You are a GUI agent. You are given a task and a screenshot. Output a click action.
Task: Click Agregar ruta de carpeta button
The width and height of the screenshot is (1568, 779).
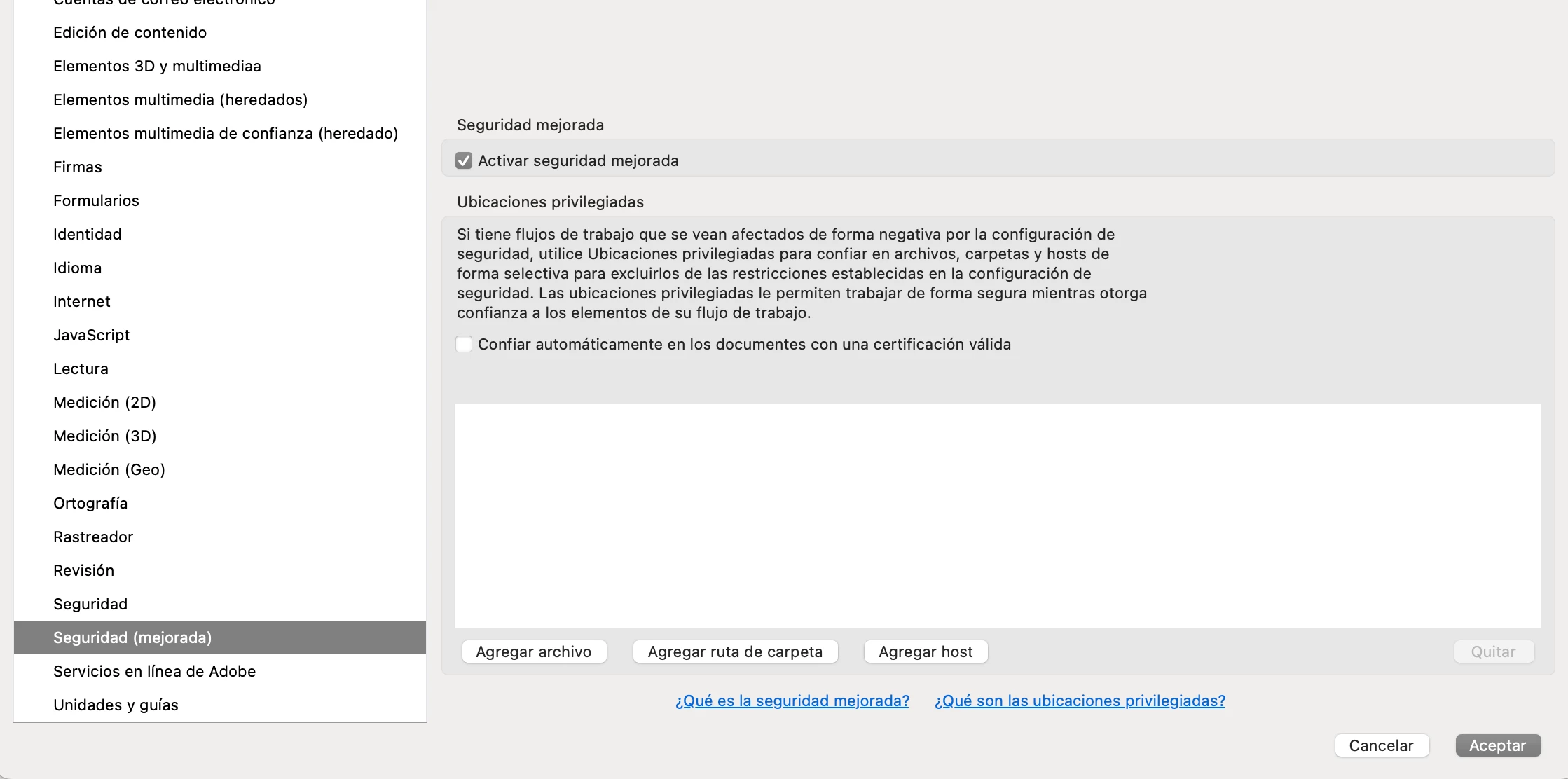click(x=735, y=652)
